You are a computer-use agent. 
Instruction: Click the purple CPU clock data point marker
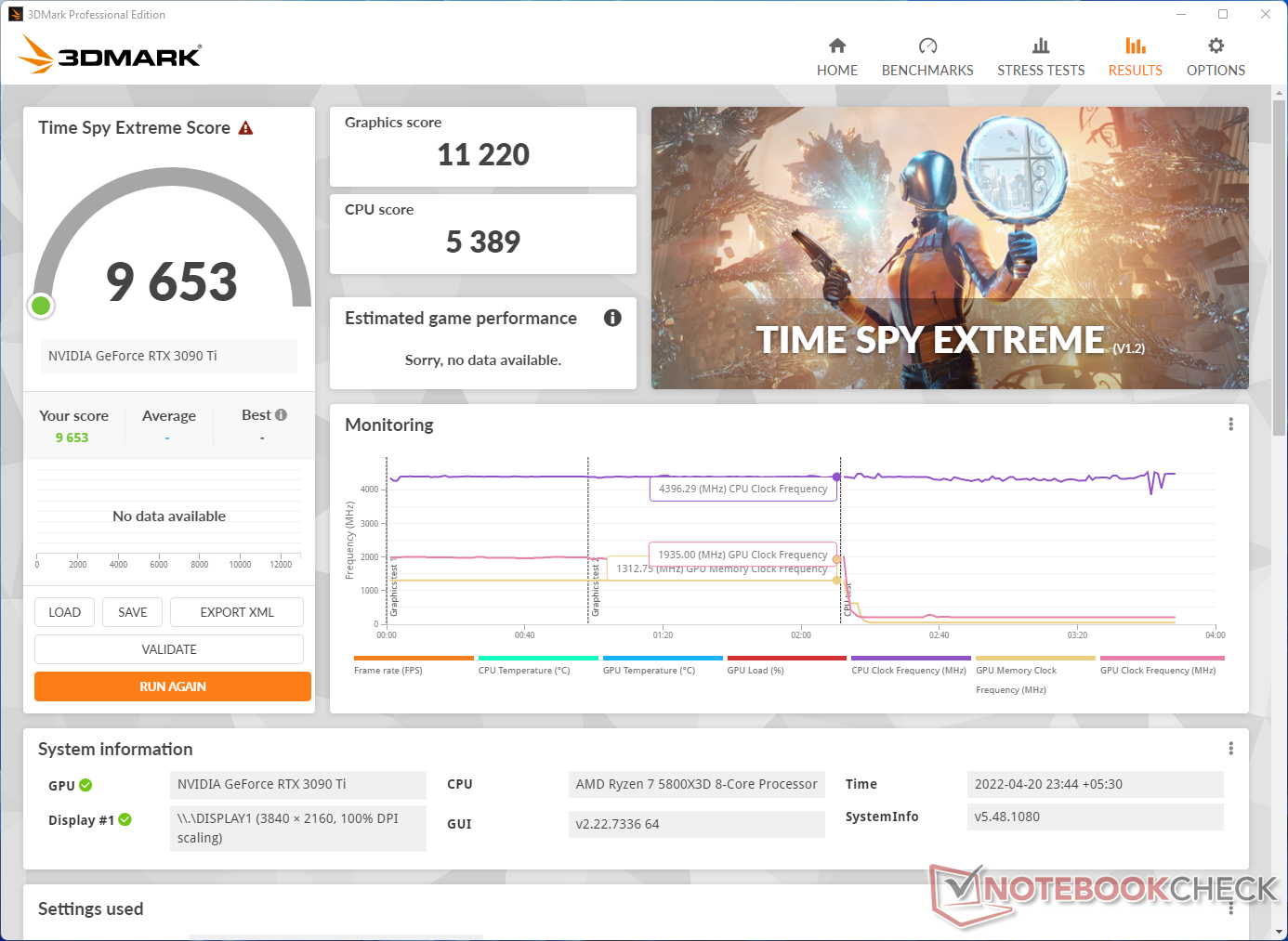(836, 477)
